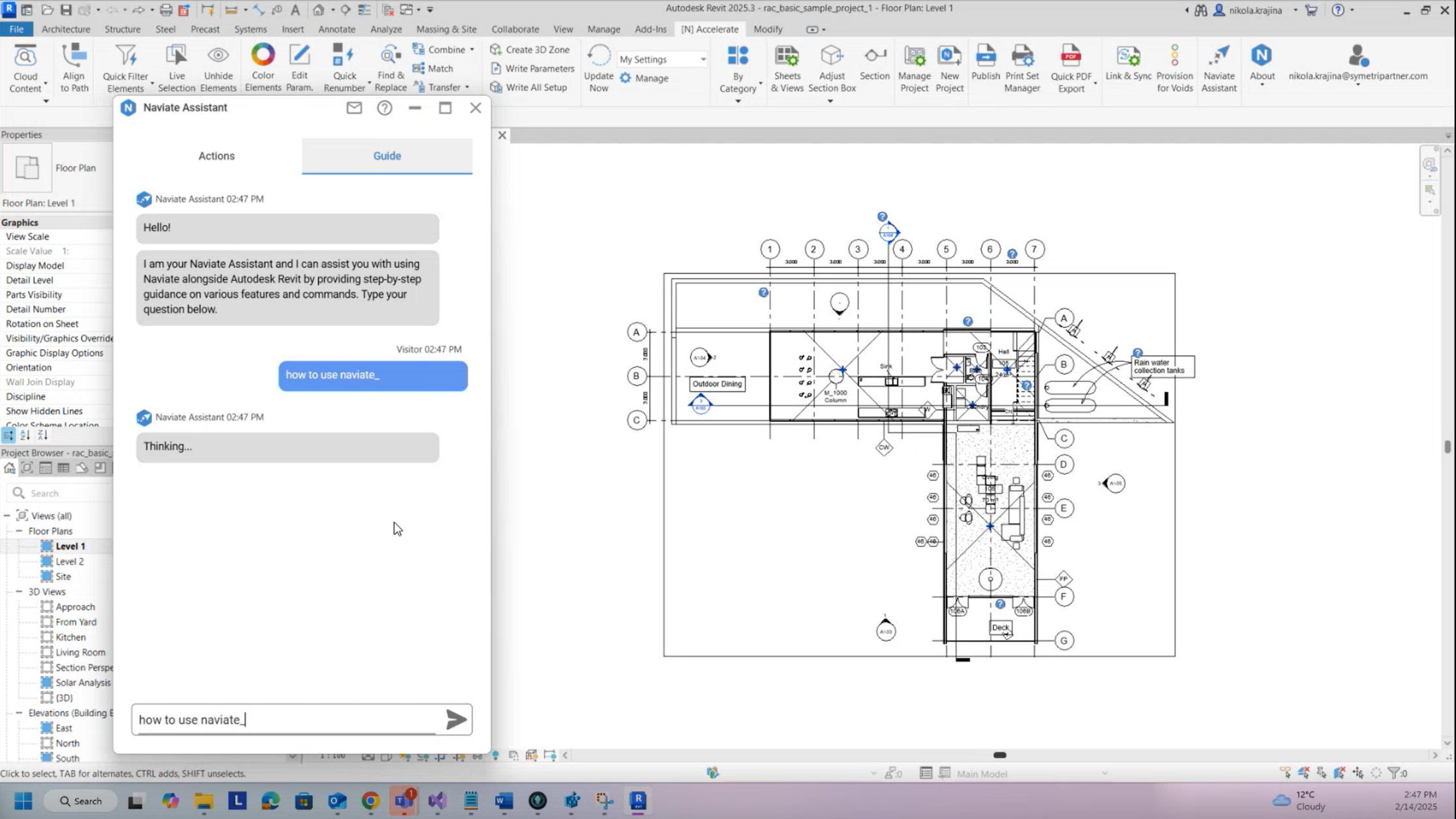Open the My Settings dropdown

pos(703,59)
